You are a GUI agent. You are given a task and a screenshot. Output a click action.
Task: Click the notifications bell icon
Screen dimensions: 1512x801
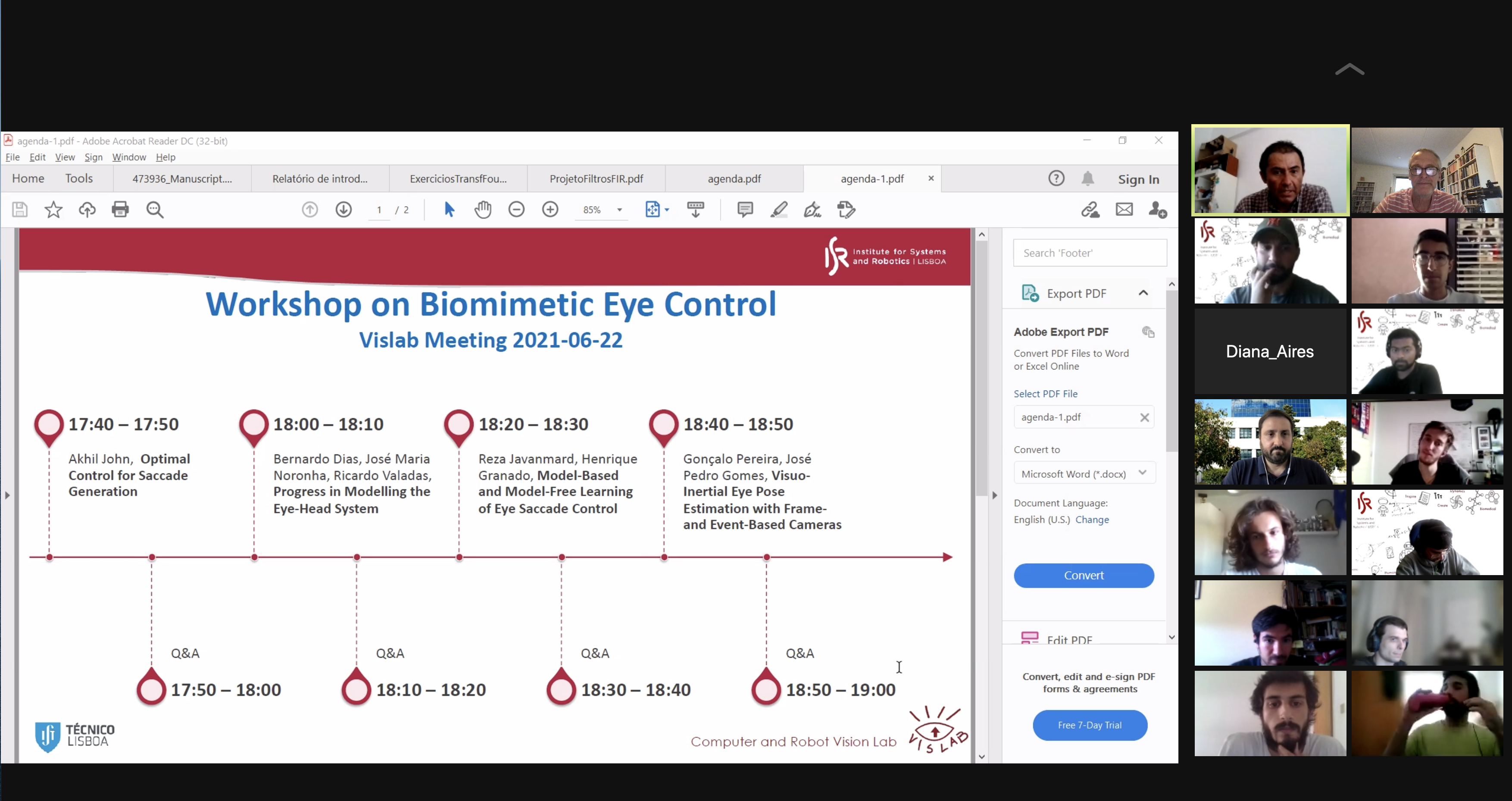[1087, 178]
